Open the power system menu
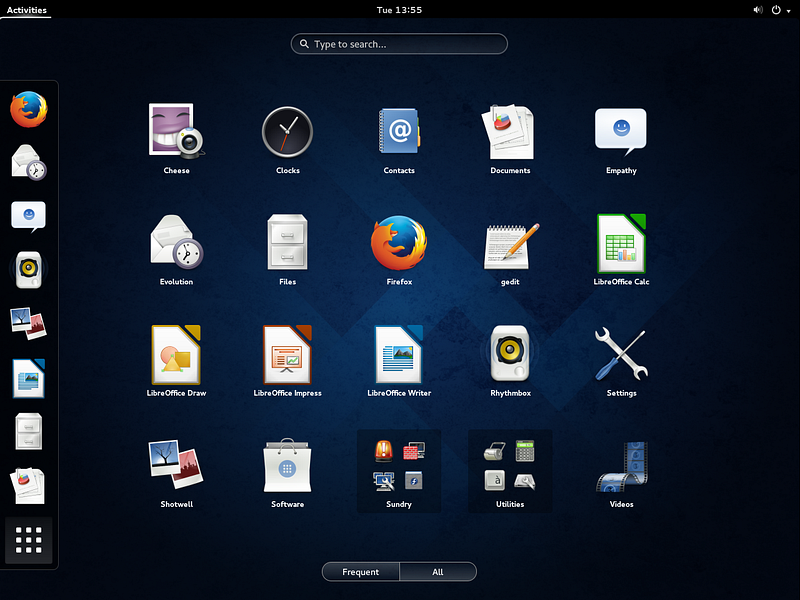This screenshot has height=600, width=800. [781, 10]
